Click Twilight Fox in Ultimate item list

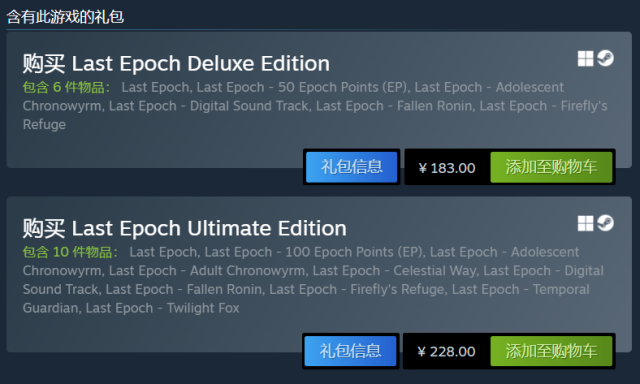[203, 308]
